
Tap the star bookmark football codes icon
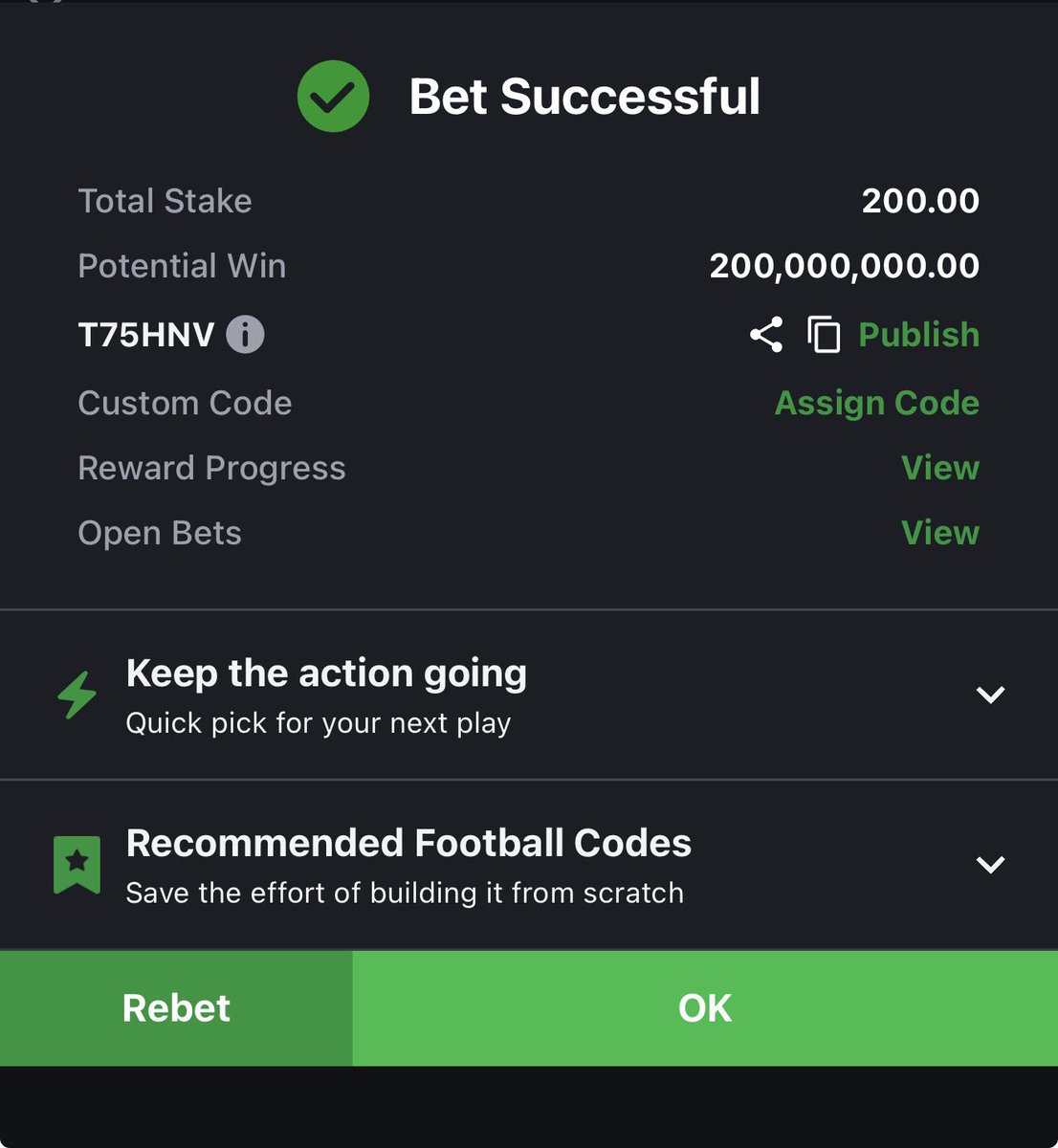tap(77, 864)
